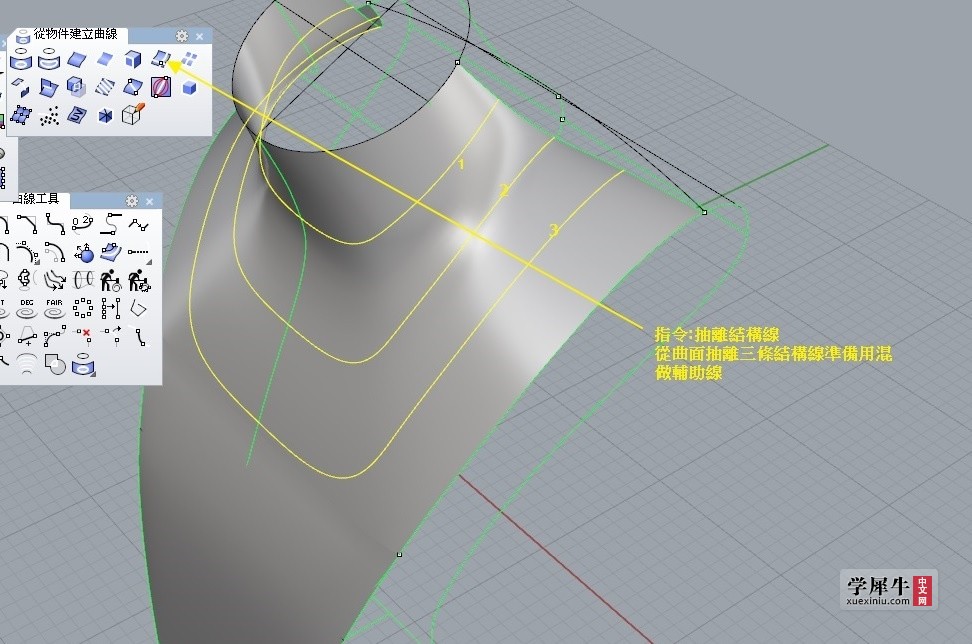Select the Create UV curves icon

click(76, 115)
